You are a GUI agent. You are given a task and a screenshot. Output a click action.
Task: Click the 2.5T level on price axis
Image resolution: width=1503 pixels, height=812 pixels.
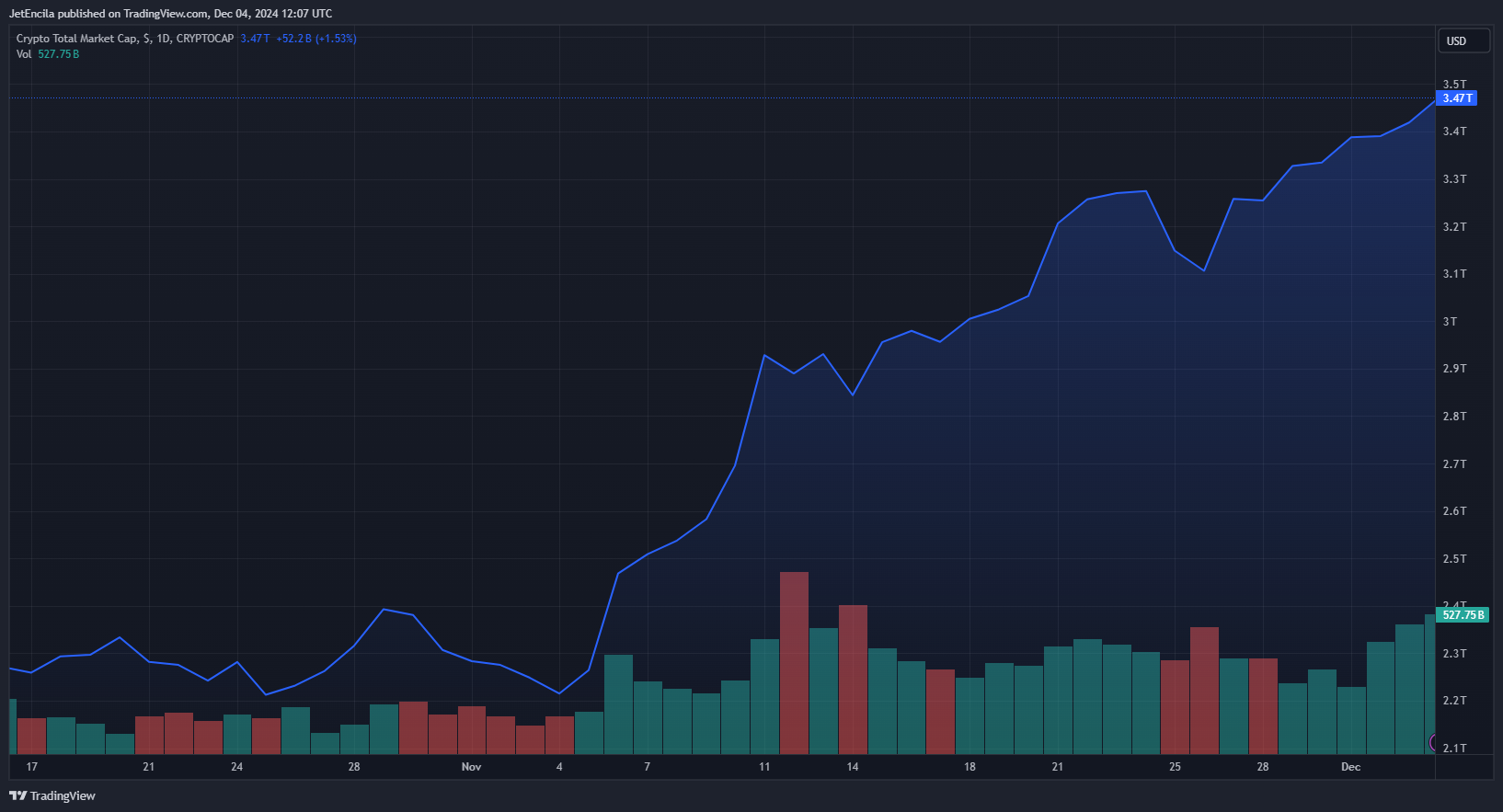click(x=1454, y=559)
